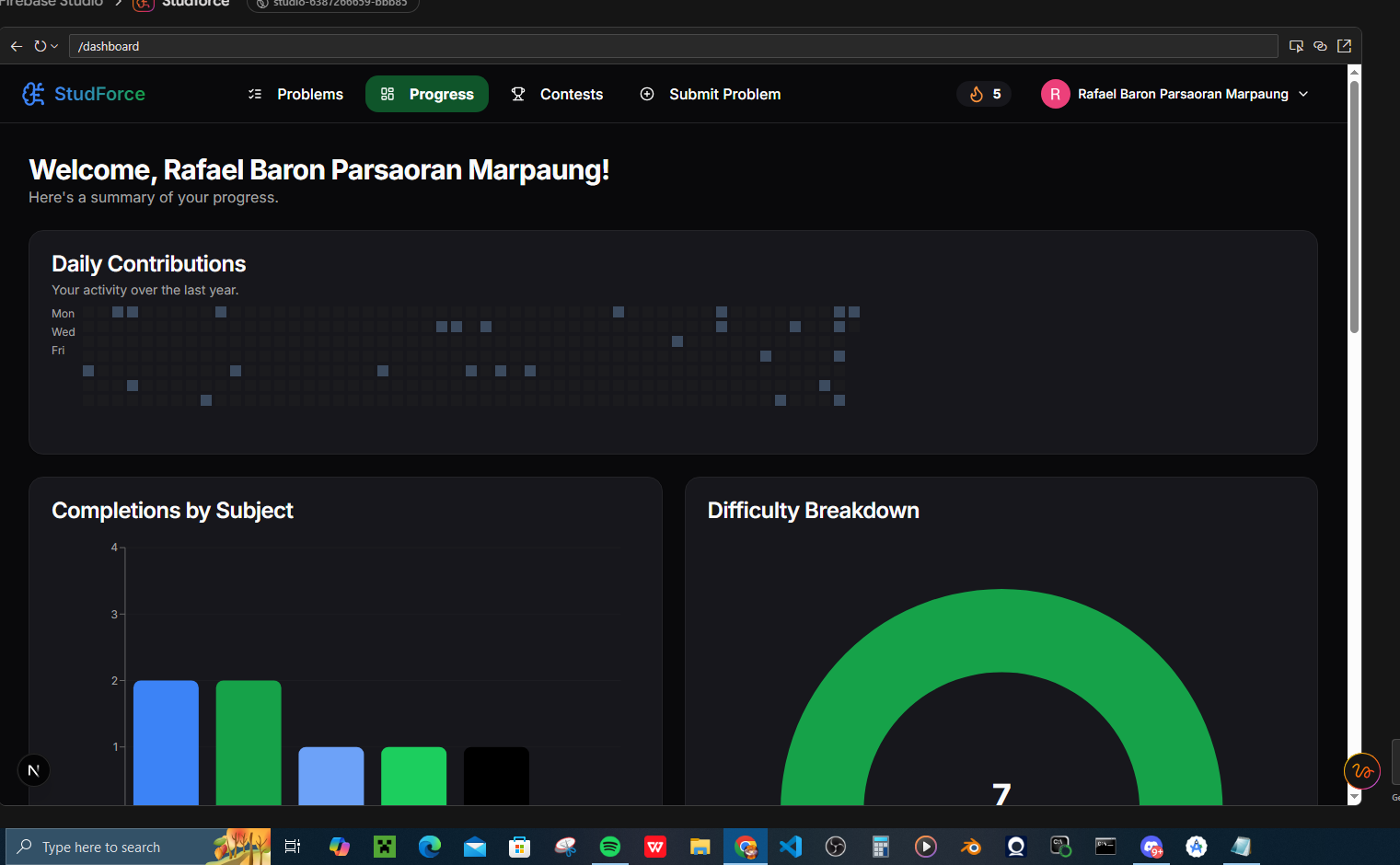Select the inspect element icon in preview toolbar
The height and width of the screenshot is (865, 1400).
pos(1296,46)
